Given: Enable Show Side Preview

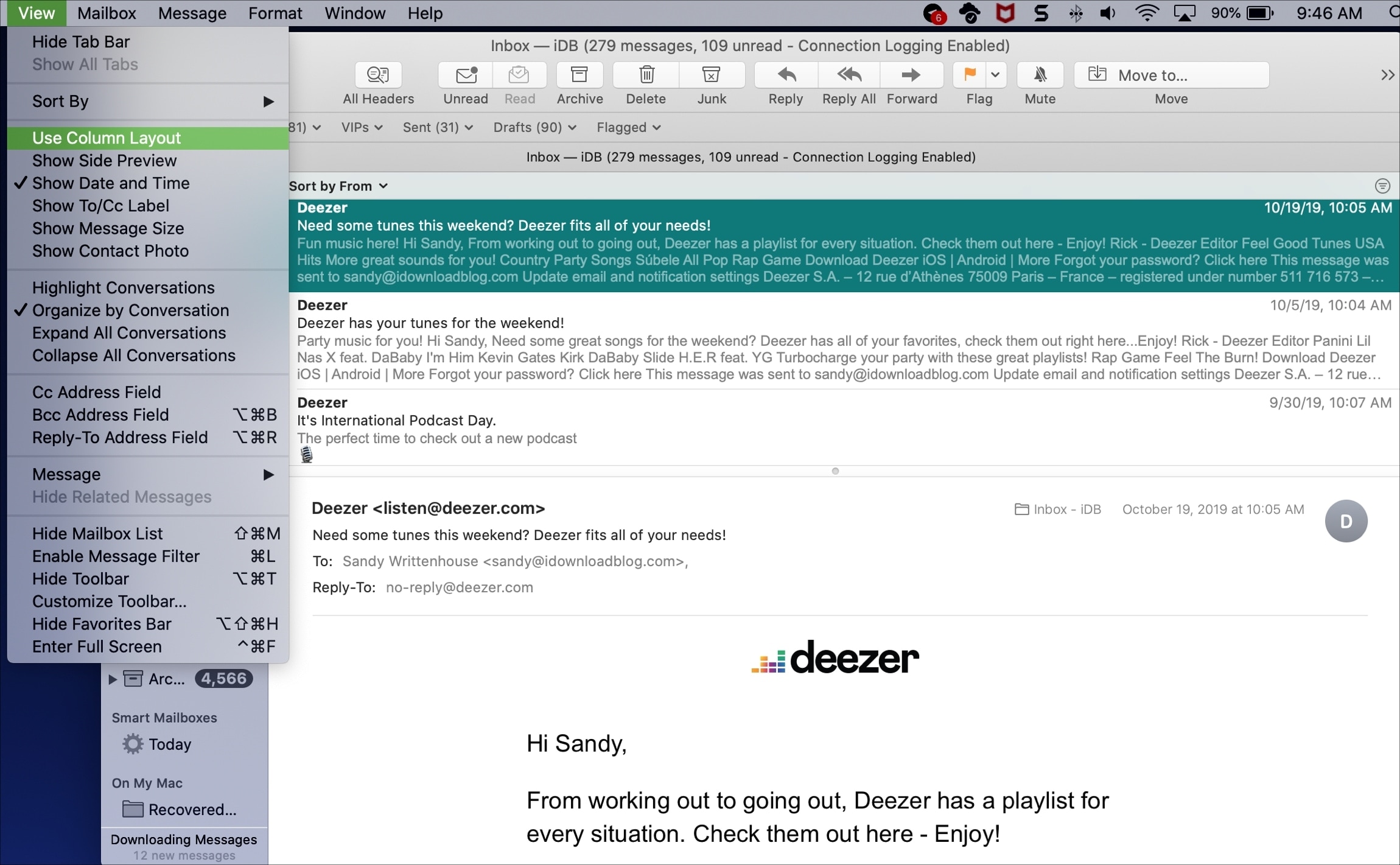Looking at the screenshot, I should [148, 161].
